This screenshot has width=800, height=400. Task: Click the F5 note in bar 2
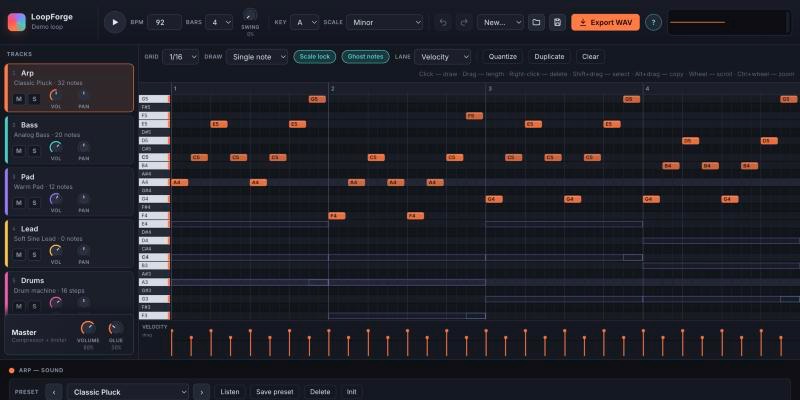474,116
